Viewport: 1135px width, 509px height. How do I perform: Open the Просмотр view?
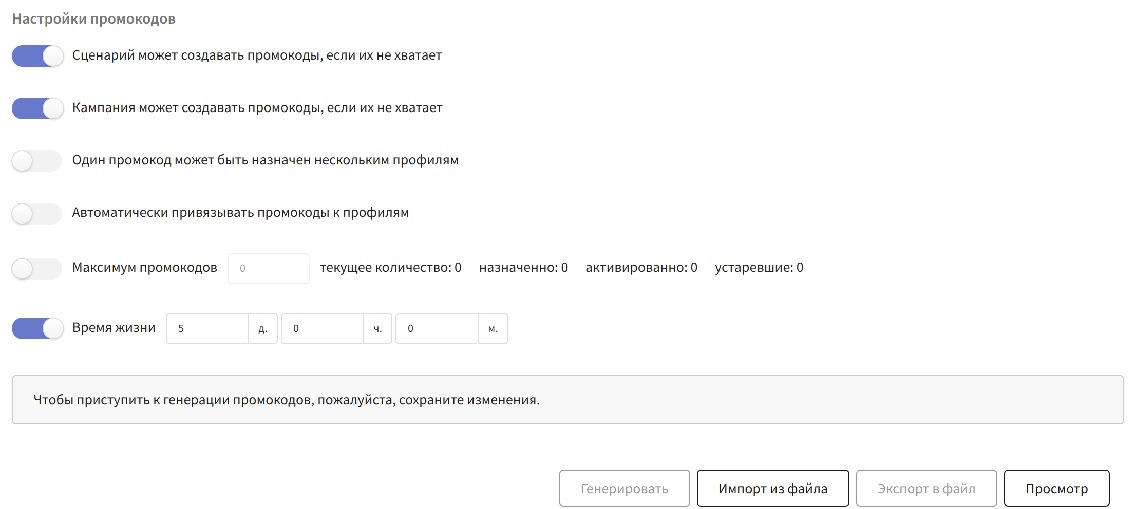pos(1056,489)
